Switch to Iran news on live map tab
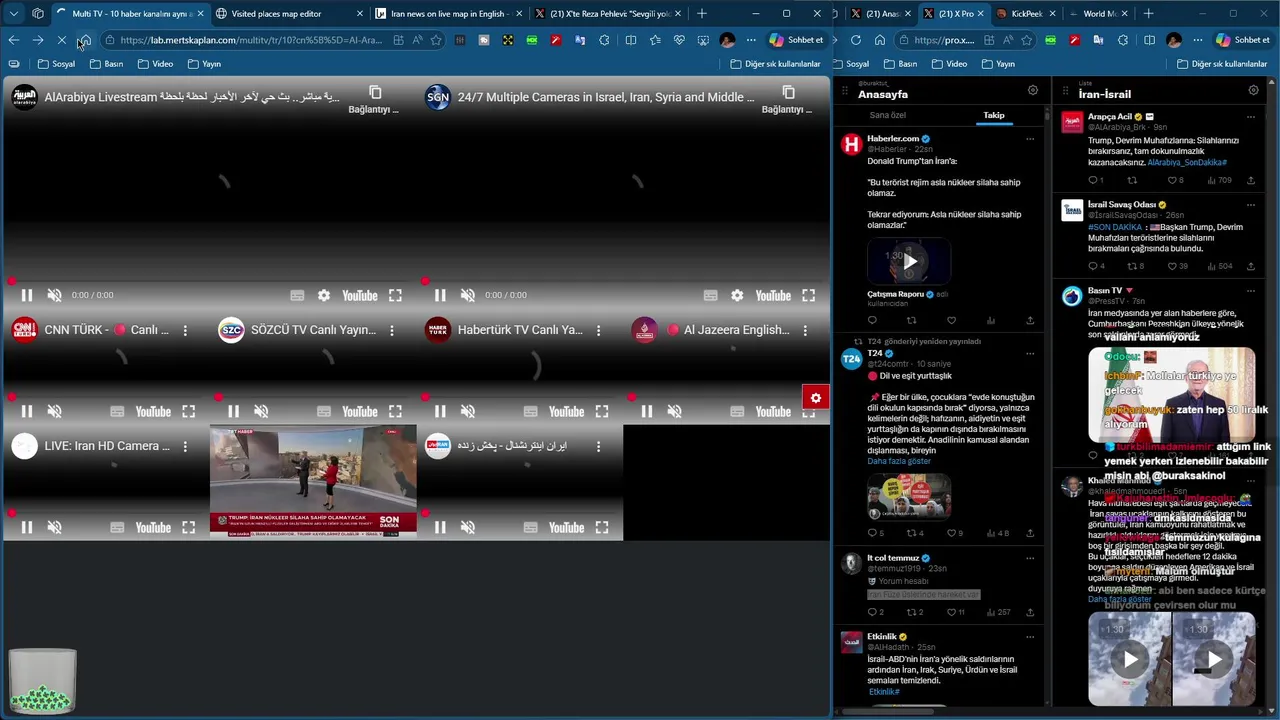Viewport: 1280px width, 720px height. pyautogui.click(x=449, y=14)
